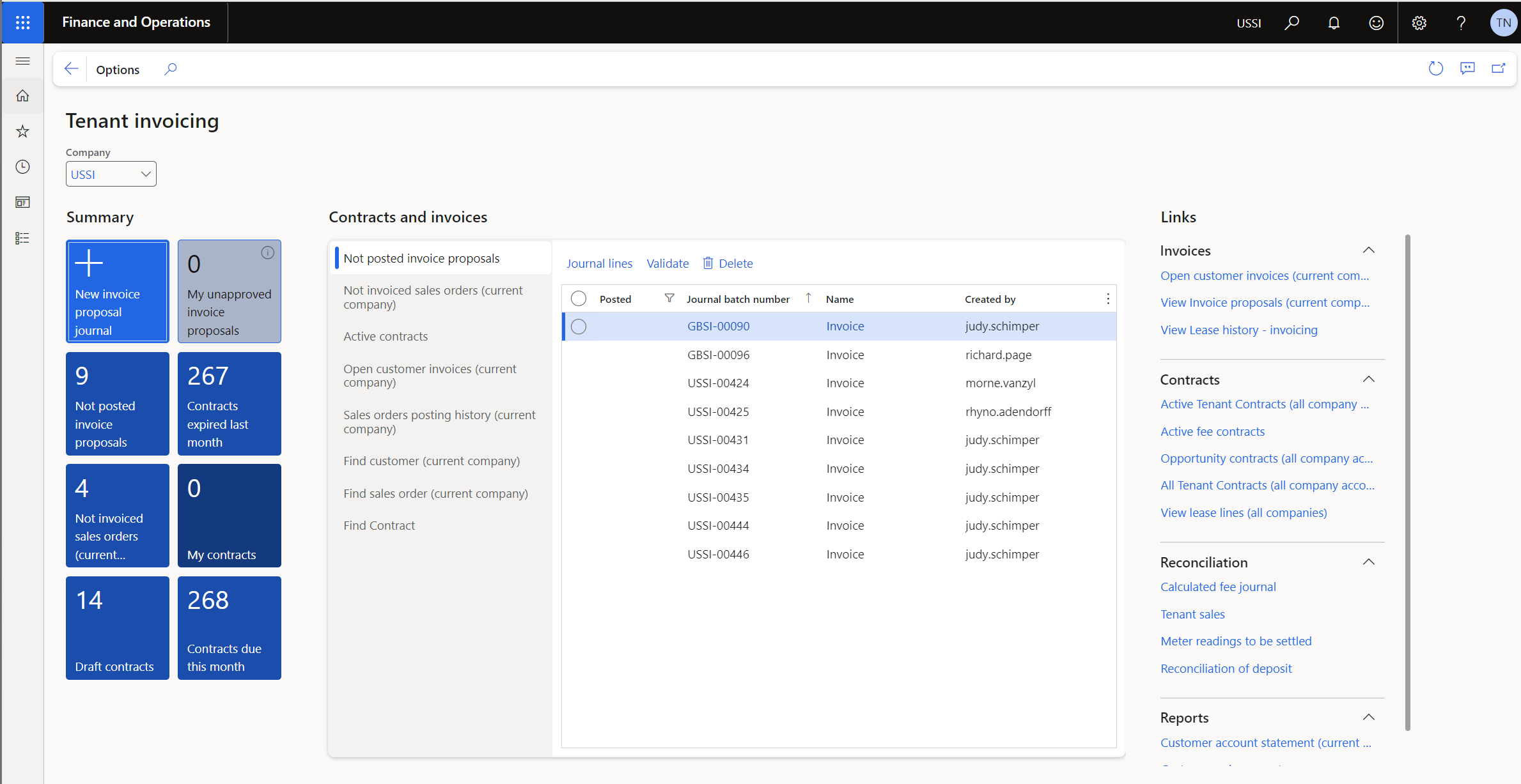Navigate home using the home icon
The width and height of the screenshot is (1521, 784).
(x=22, y=95)
